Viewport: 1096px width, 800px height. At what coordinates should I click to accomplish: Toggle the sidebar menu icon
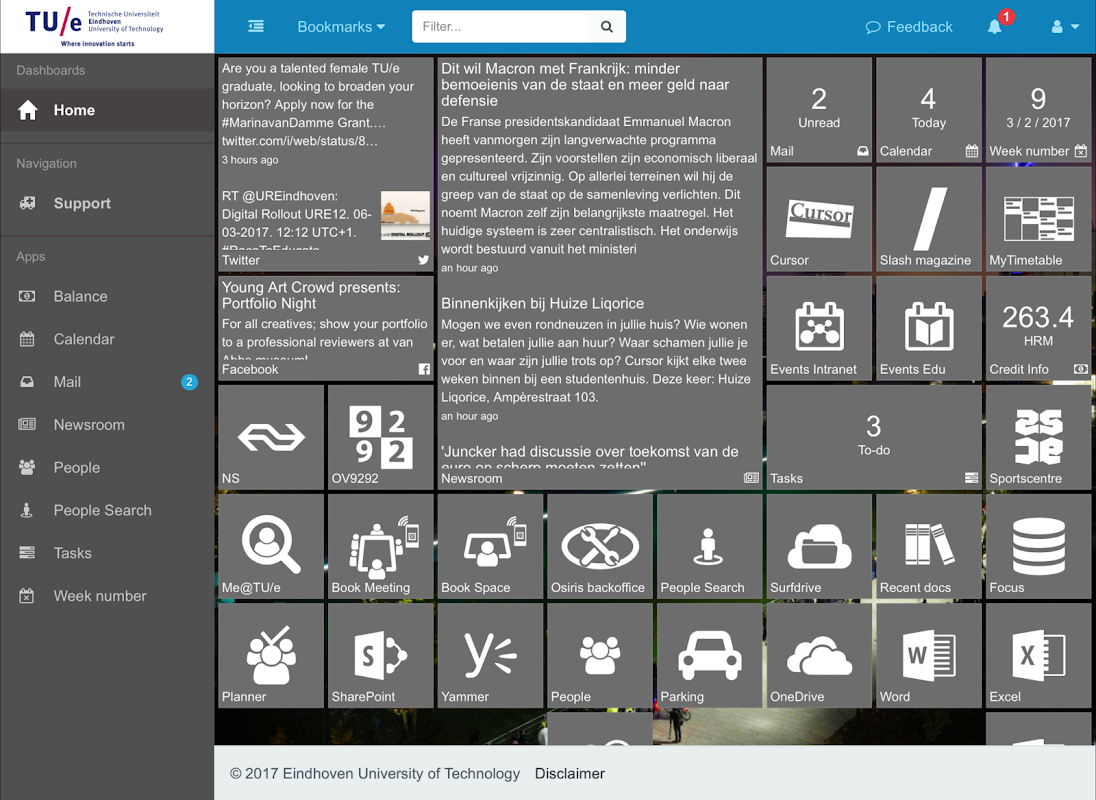tap(256, 27)
